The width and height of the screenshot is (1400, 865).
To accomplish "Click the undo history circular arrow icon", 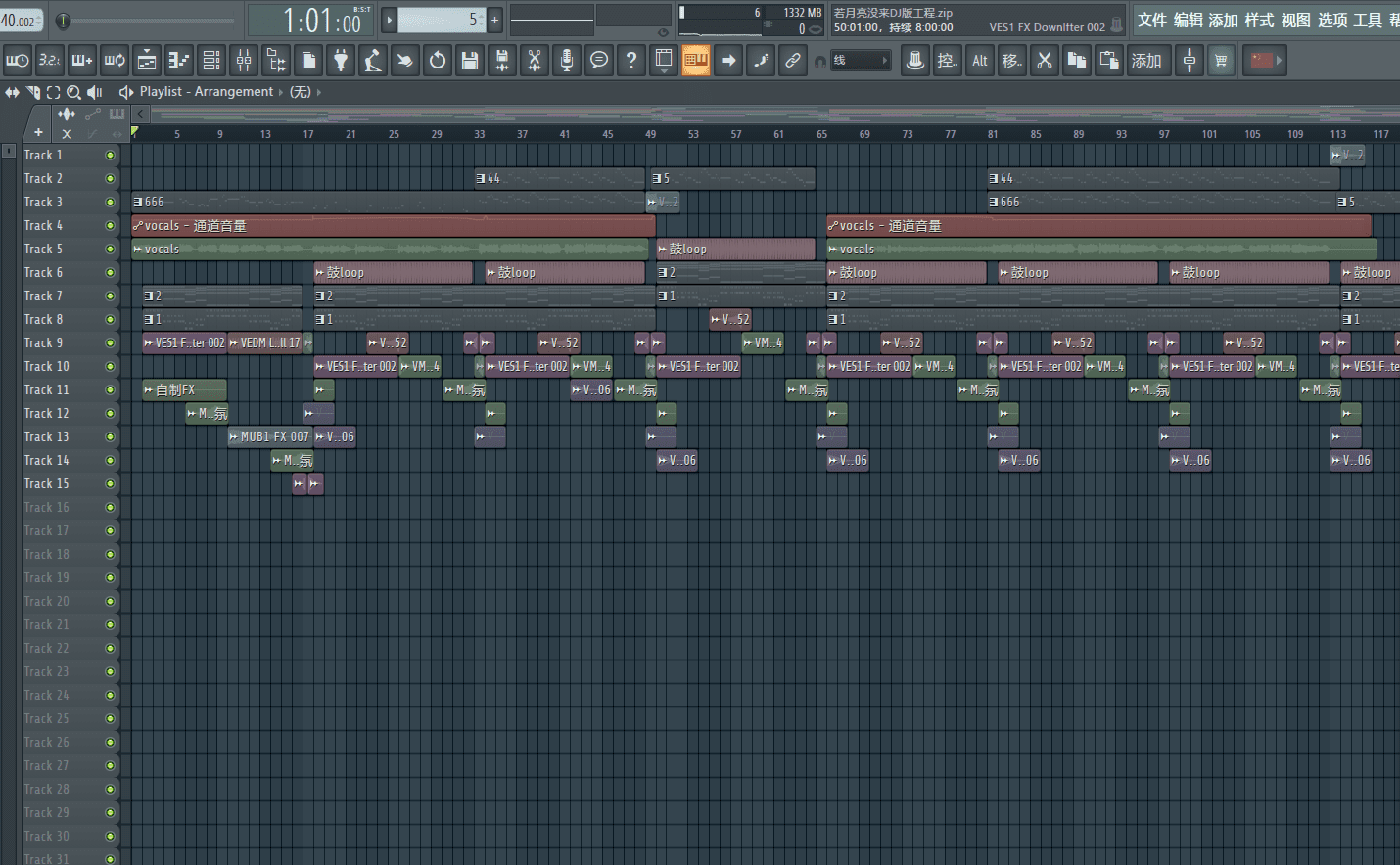I will (438, 61).
